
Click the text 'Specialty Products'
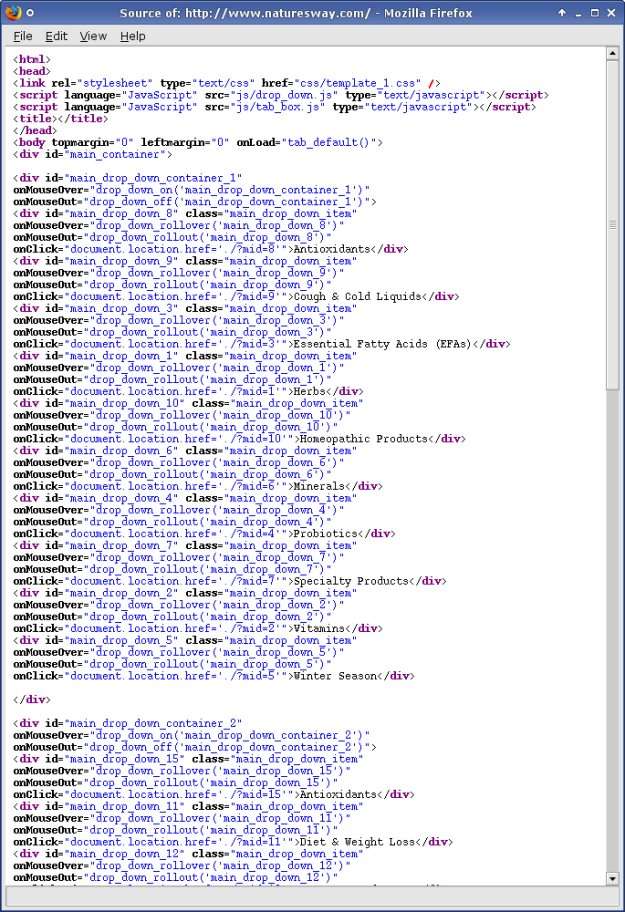pos(351,581)
